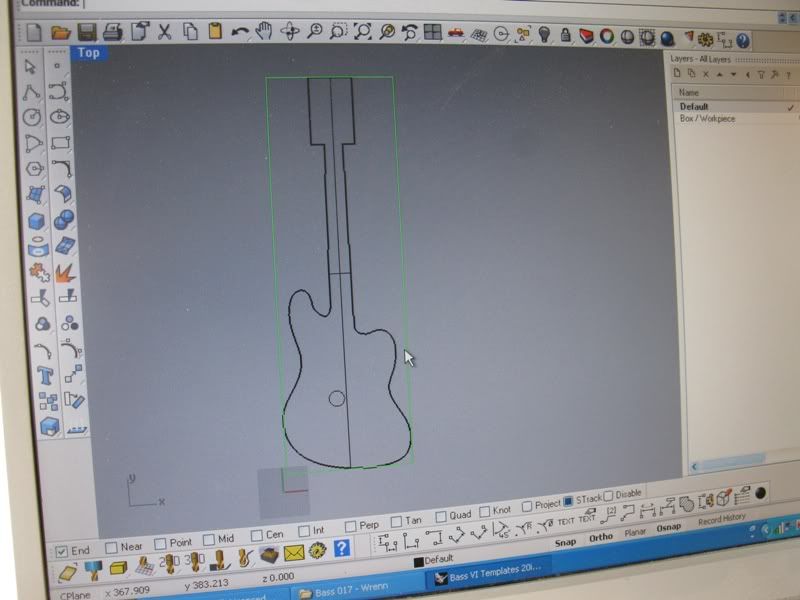Screen dimensions: 800x600
Task: Click the Puzzle piece Join icon
Action: 39,272
